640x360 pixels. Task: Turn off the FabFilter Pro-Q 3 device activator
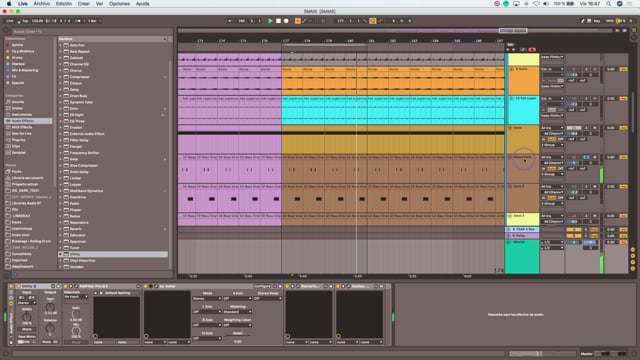point(66,286)
